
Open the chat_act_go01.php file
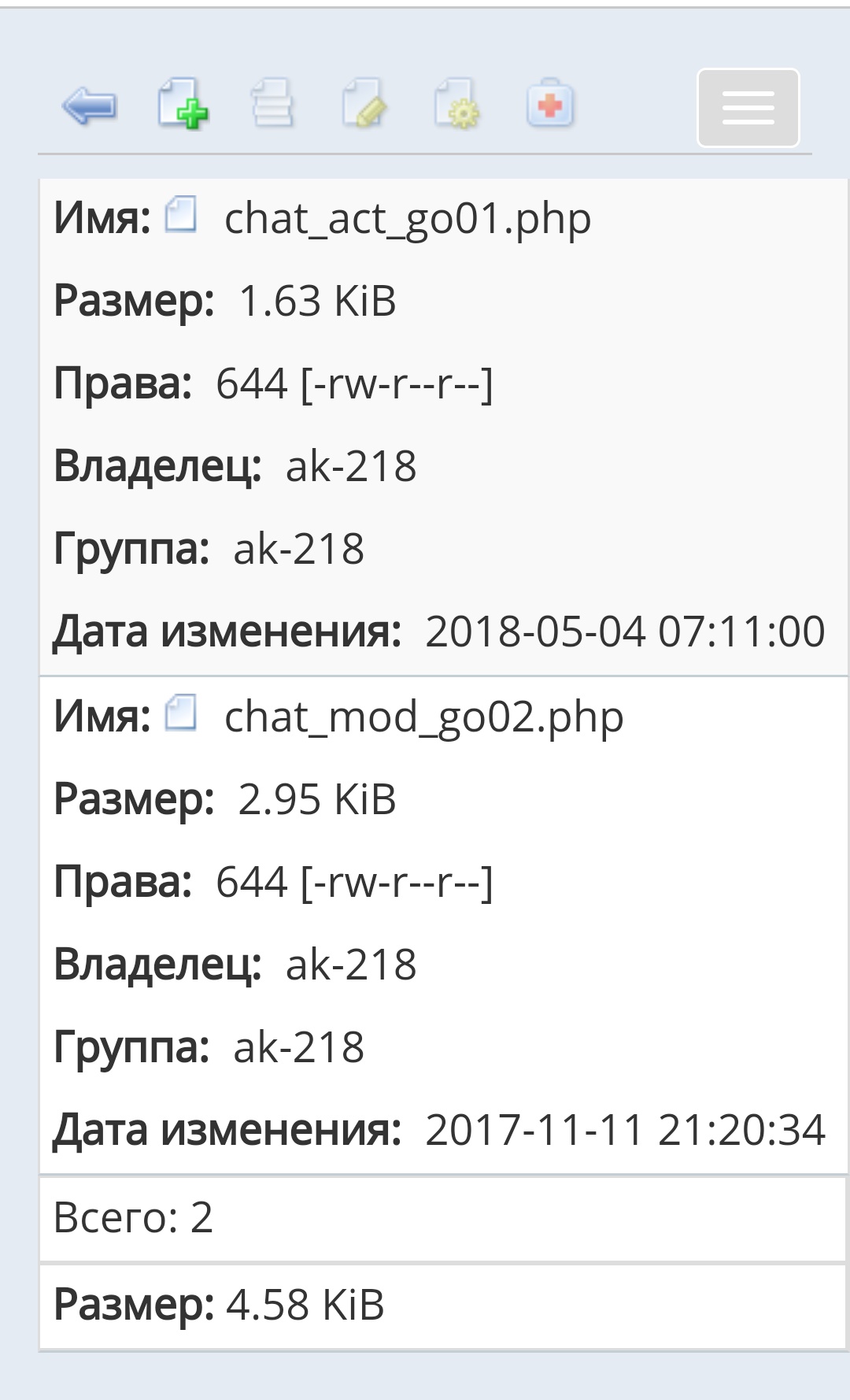[x=408, y=219]
